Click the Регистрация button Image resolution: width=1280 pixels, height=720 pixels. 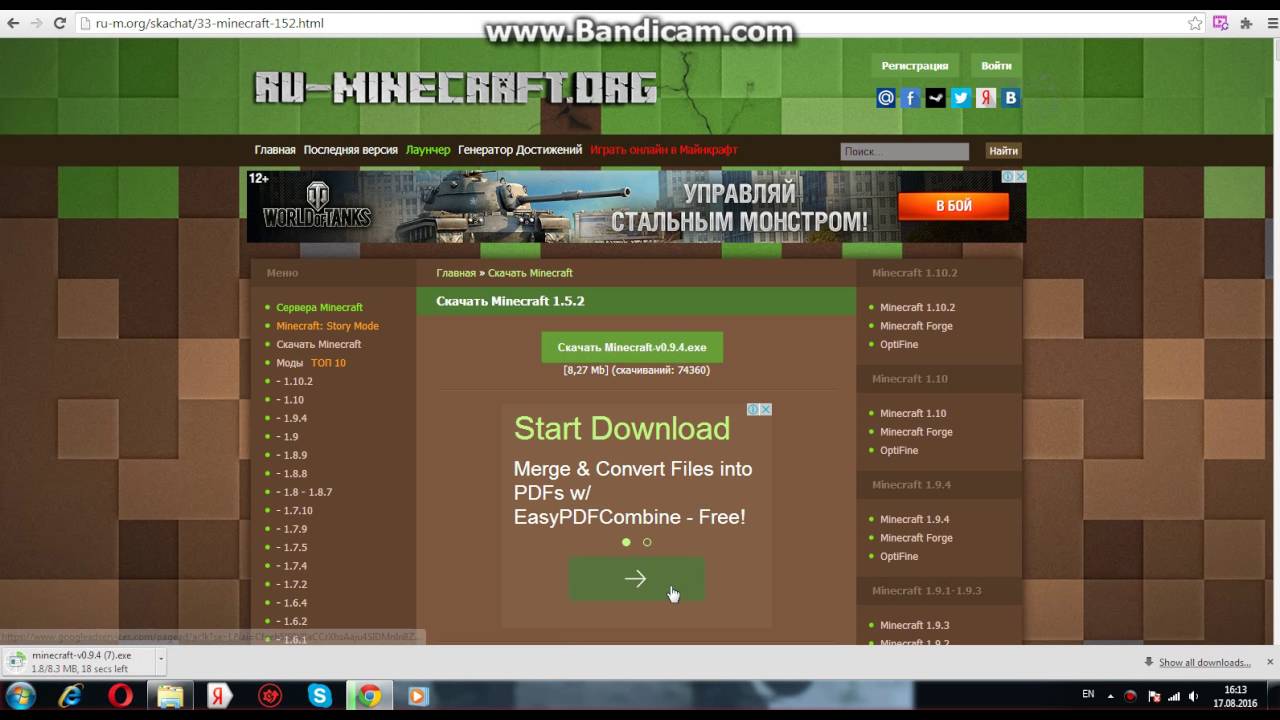915,66
